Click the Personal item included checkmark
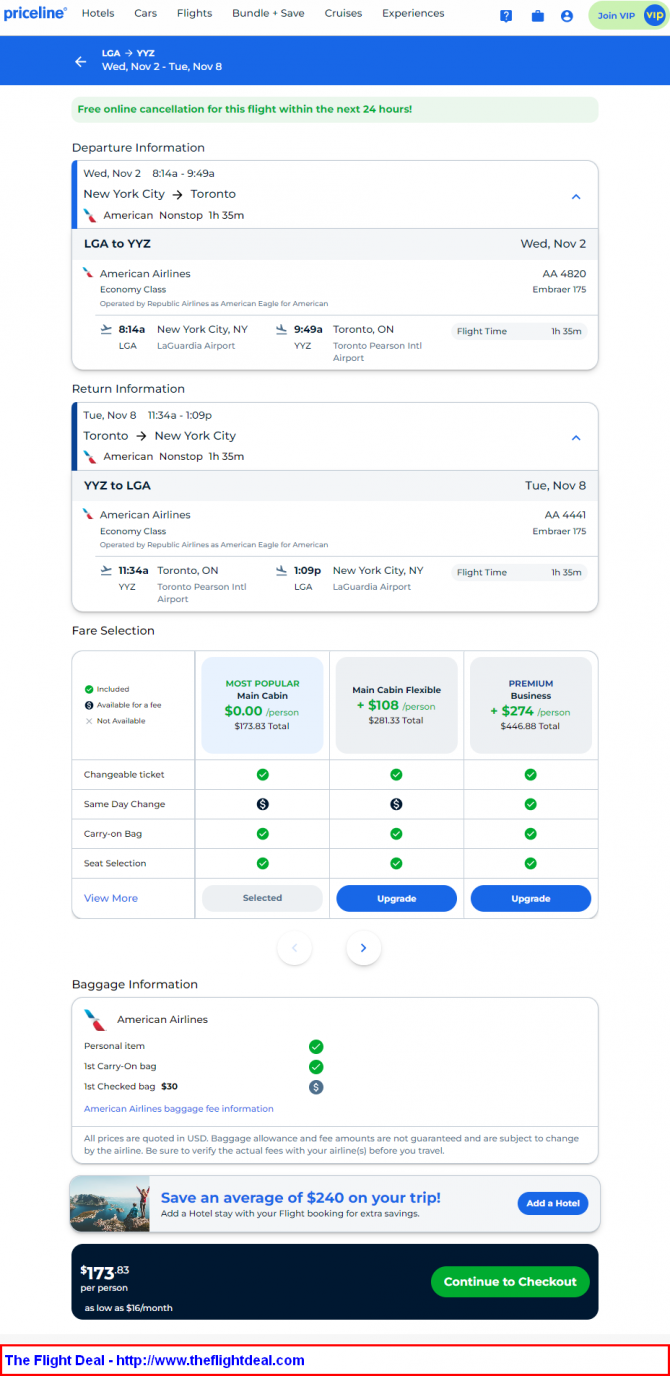Viewport: 670px width, 1376px height. coord(316,1047)
